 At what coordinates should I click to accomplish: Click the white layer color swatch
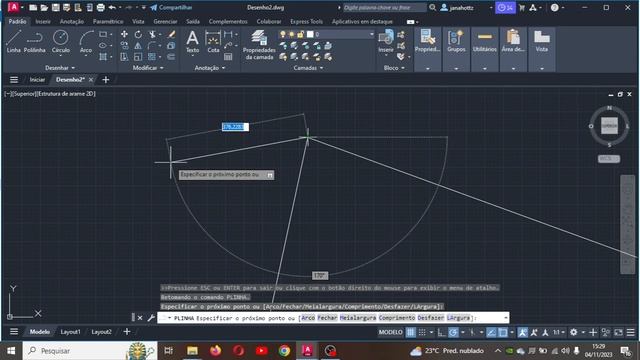(310, 35)
